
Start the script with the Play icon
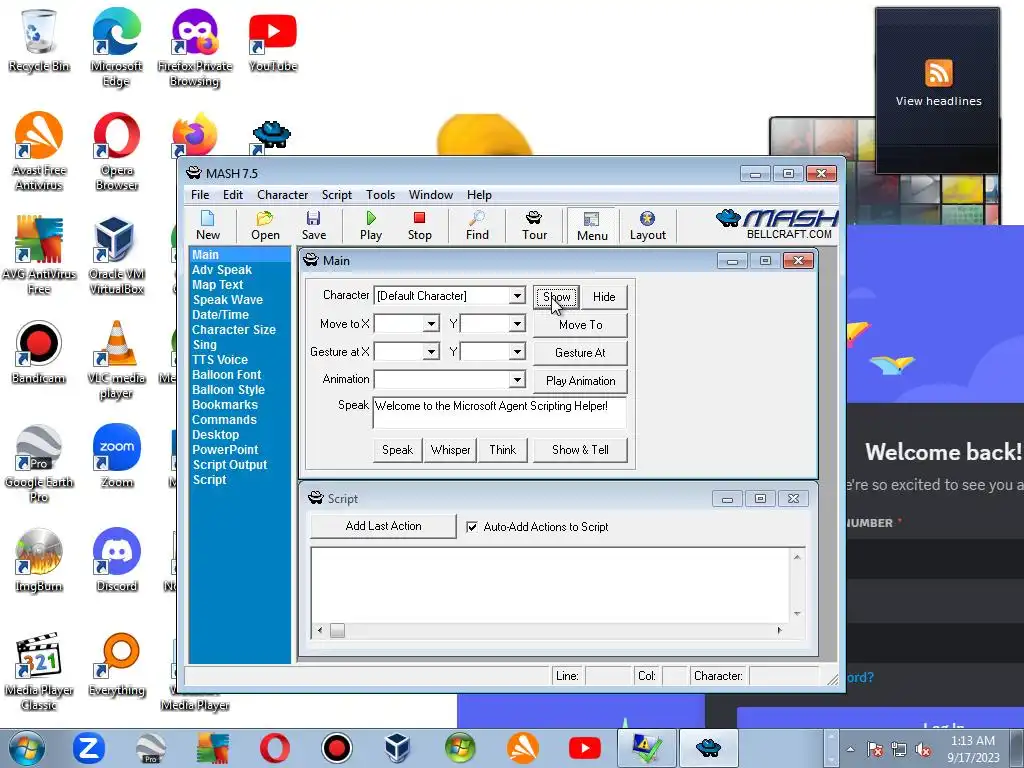371,225
